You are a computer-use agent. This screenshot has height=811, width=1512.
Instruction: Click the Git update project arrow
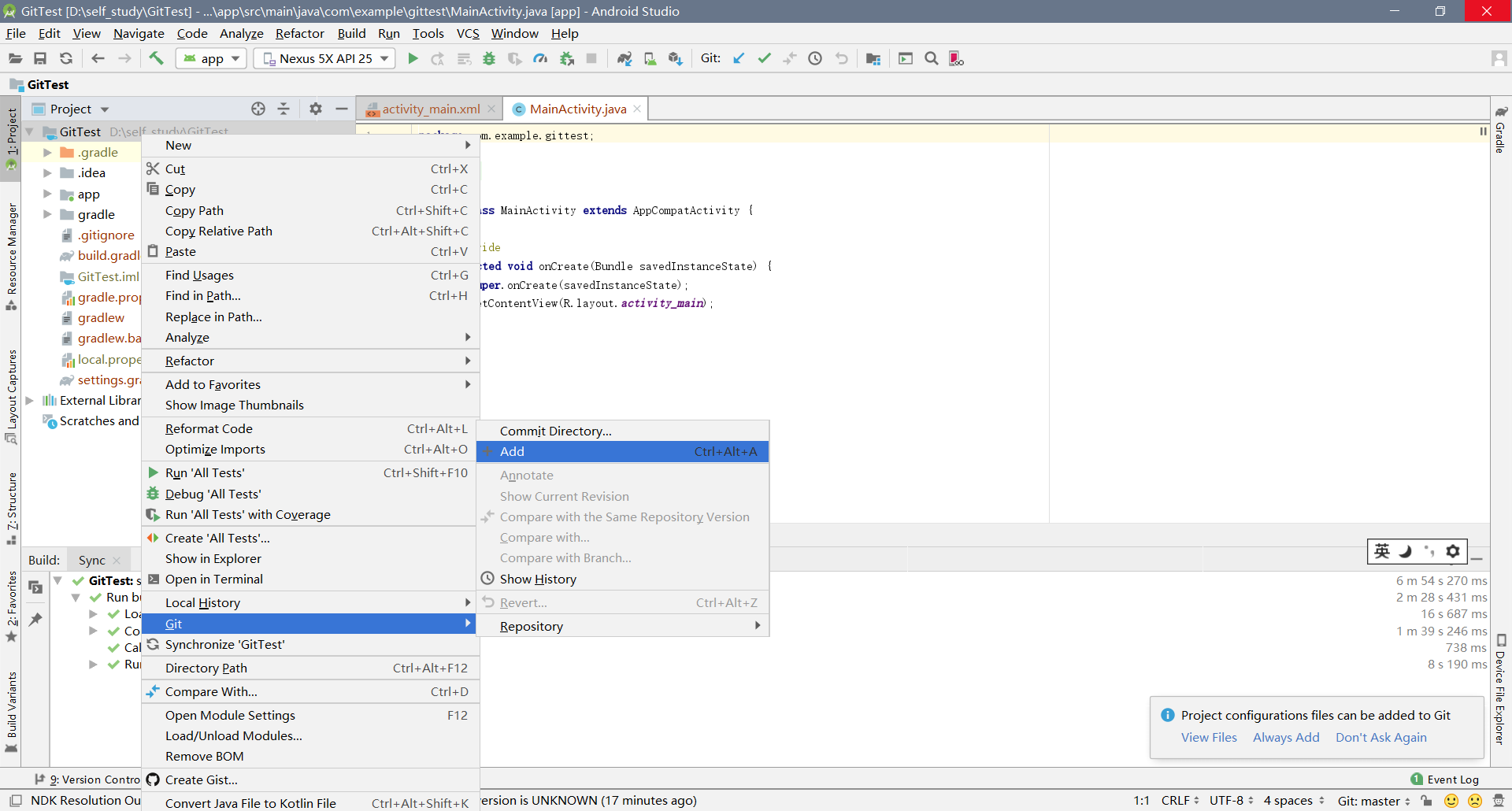click(x=739, y=58)
